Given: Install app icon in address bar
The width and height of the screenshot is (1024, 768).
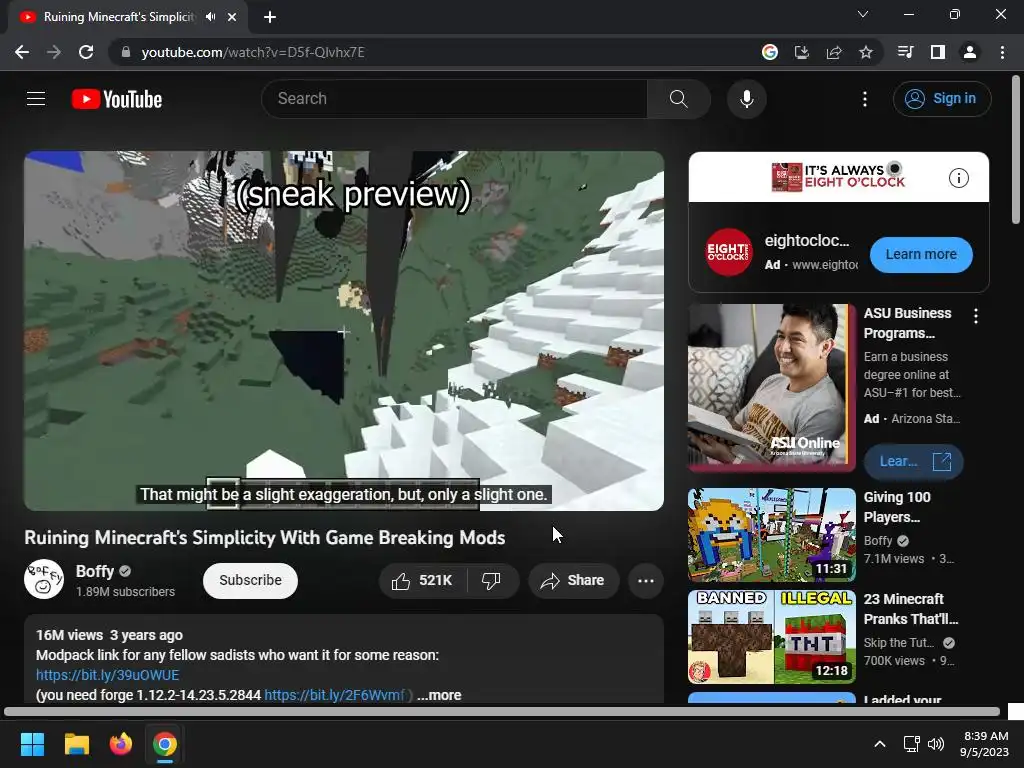Looking at the screenshot, I should point(802,52).
